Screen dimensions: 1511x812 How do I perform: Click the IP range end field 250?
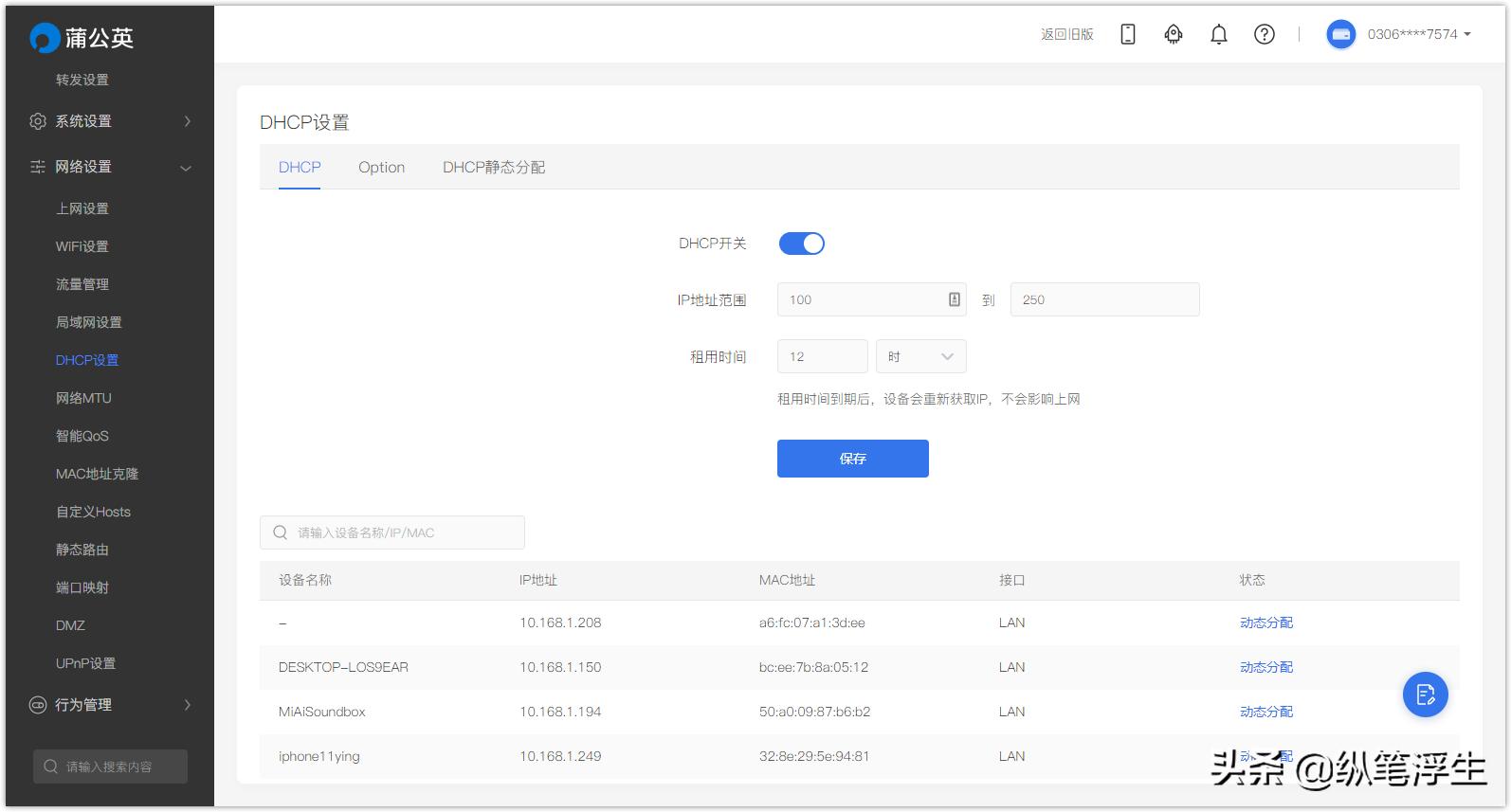[x=1105, y=299]
